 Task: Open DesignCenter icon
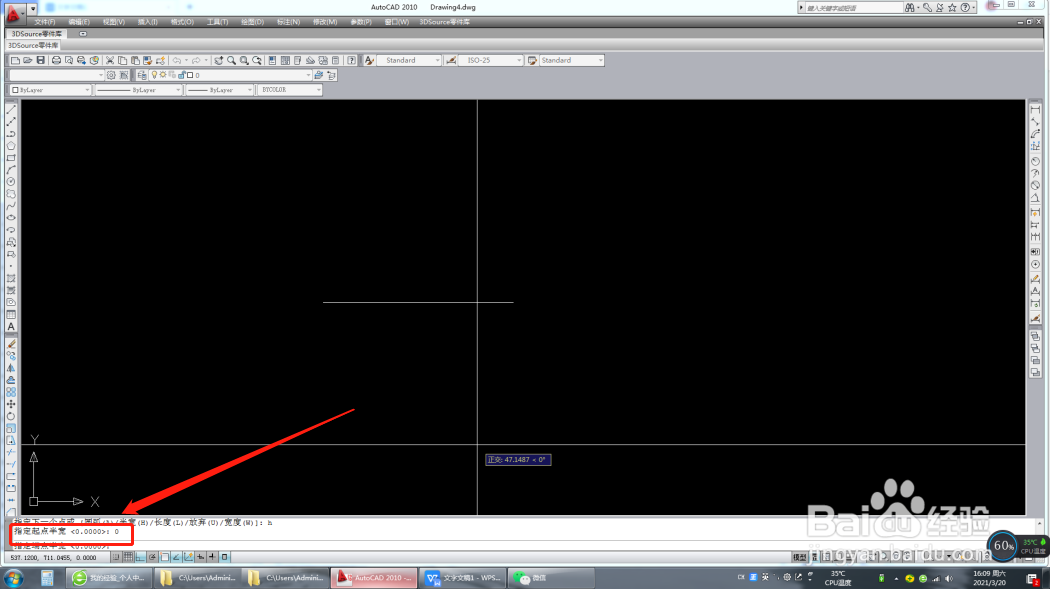pyautogui.click(x=285, y=60)
